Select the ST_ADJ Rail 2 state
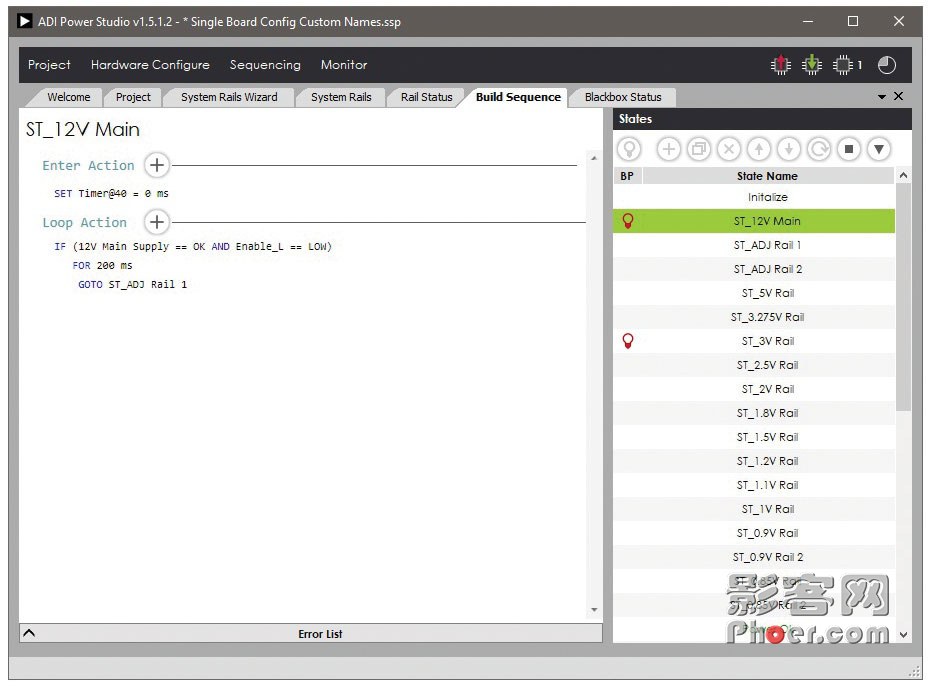The height and width of the screenshot is (689, 934). click(x=768, y=269)
